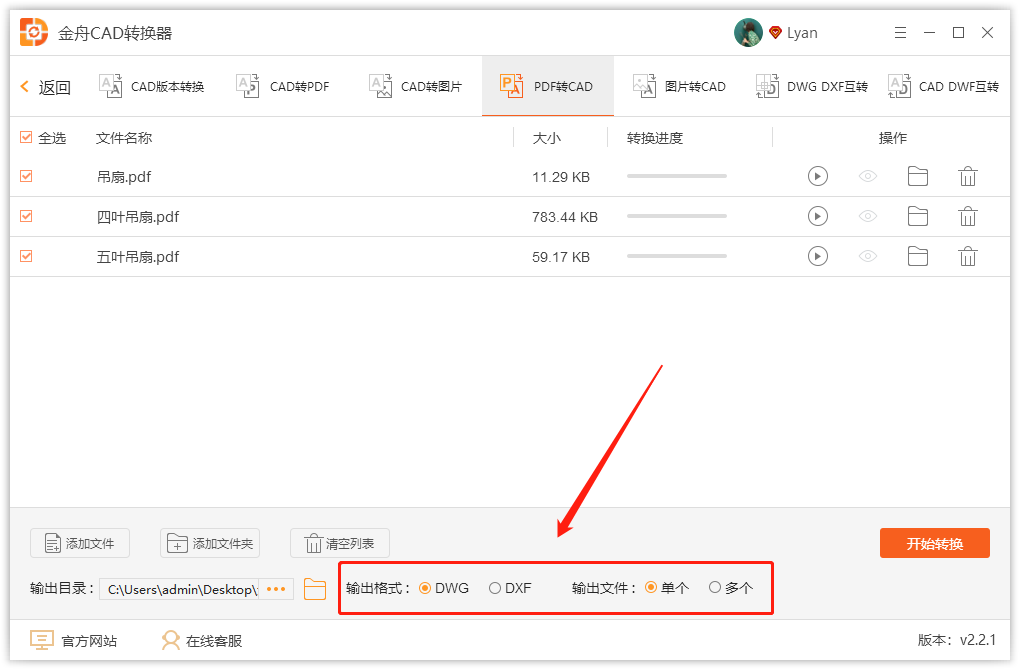This screenshot has height=670, width=1020.
Task: Choose 多个 for output files
Action: point(716,588)
